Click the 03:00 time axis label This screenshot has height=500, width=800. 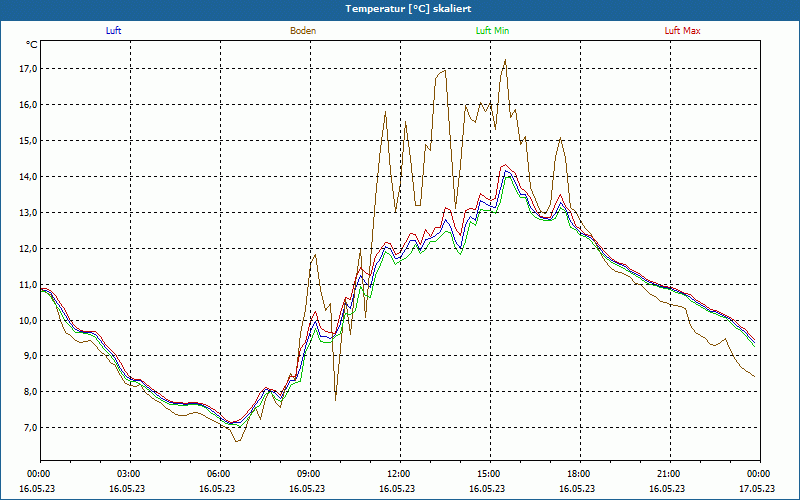(131, 474)
